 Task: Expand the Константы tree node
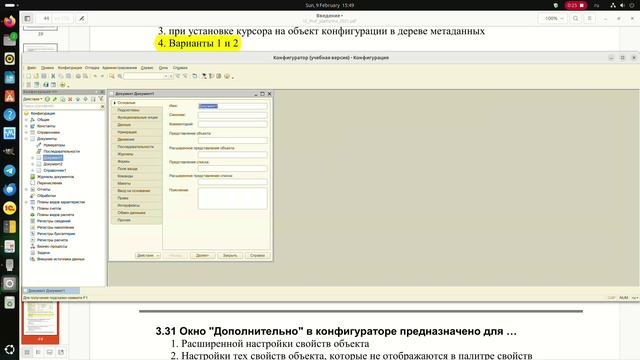coord(27,126)
